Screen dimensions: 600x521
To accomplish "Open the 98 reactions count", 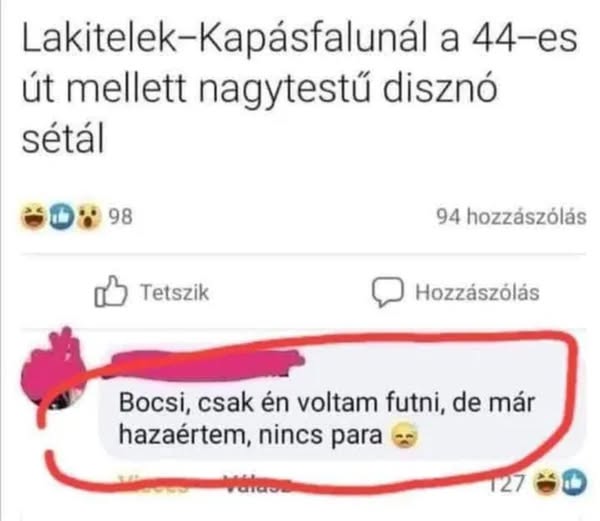I will (121, 217).
